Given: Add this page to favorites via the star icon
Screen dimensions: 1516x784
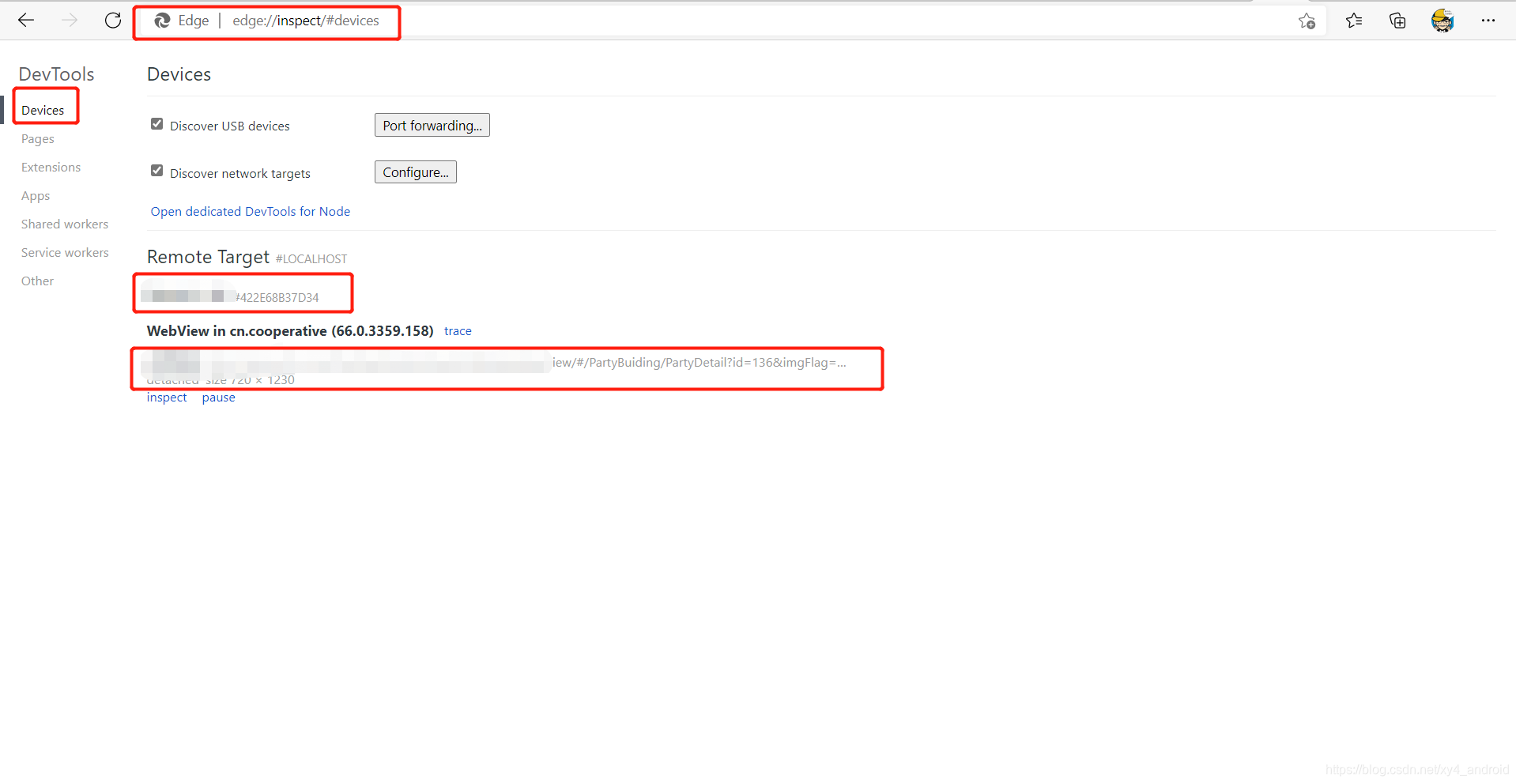Looking at the screenshot, I should pyautogui.click(x=1307, y=21).
